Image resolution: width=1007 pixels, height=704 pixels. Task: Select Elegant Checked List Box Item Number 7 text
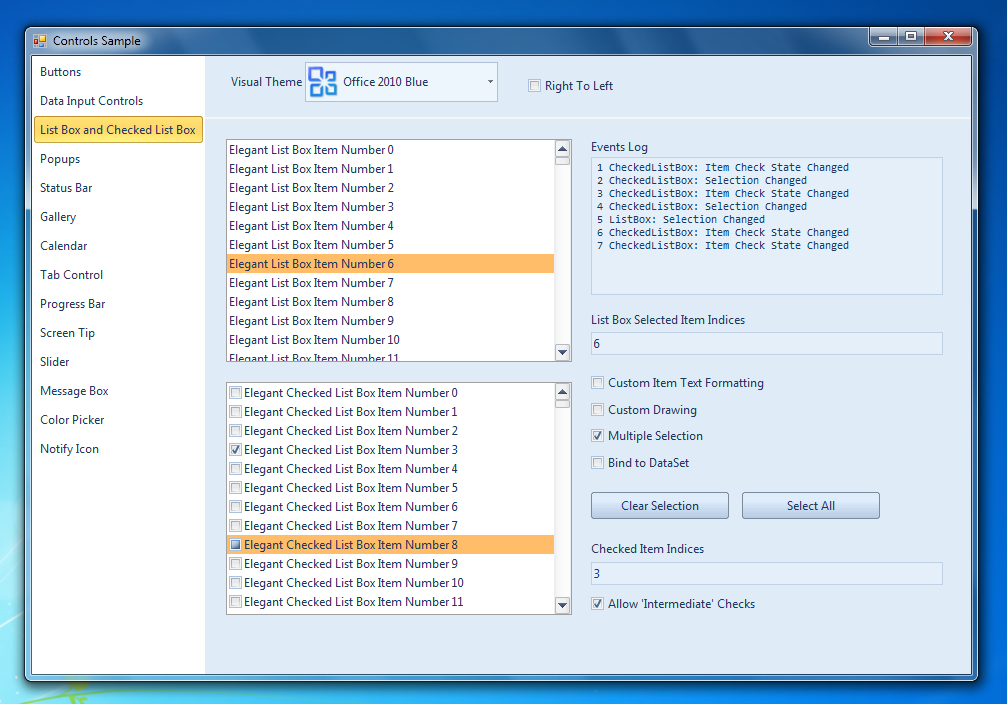(x=351, y=526)
